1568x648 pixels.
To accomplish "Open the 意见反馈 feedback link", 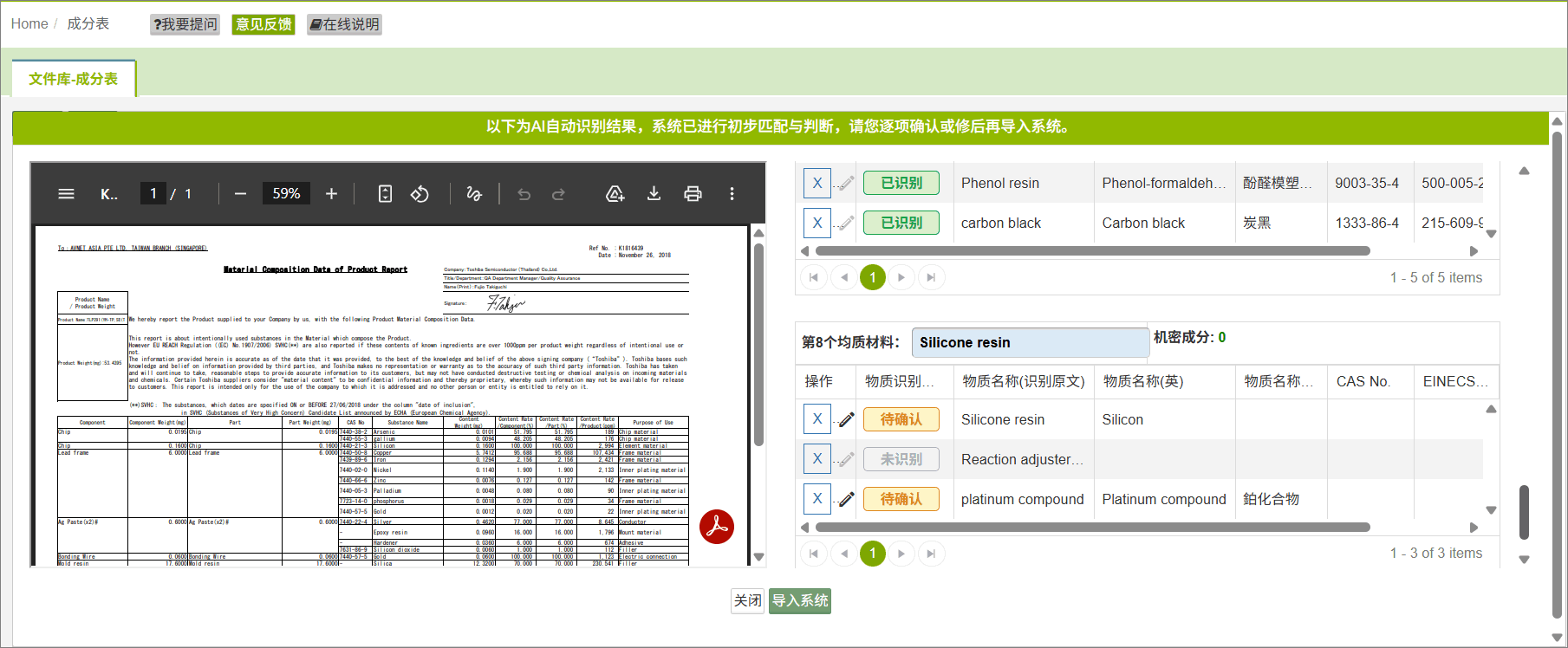I will [264, 24].
